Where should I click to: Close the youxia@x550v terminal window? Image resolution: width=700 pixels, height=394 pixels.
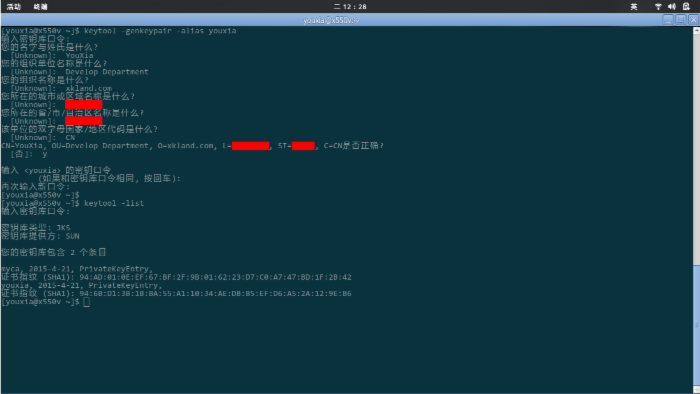click(x=693, y=20)
